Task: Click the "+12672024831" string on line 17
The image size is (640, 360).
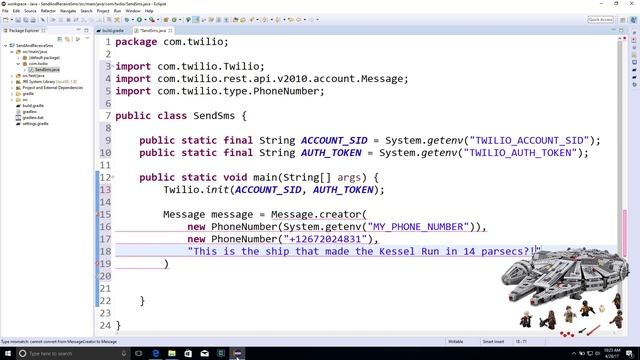Action: coord(325,239)
